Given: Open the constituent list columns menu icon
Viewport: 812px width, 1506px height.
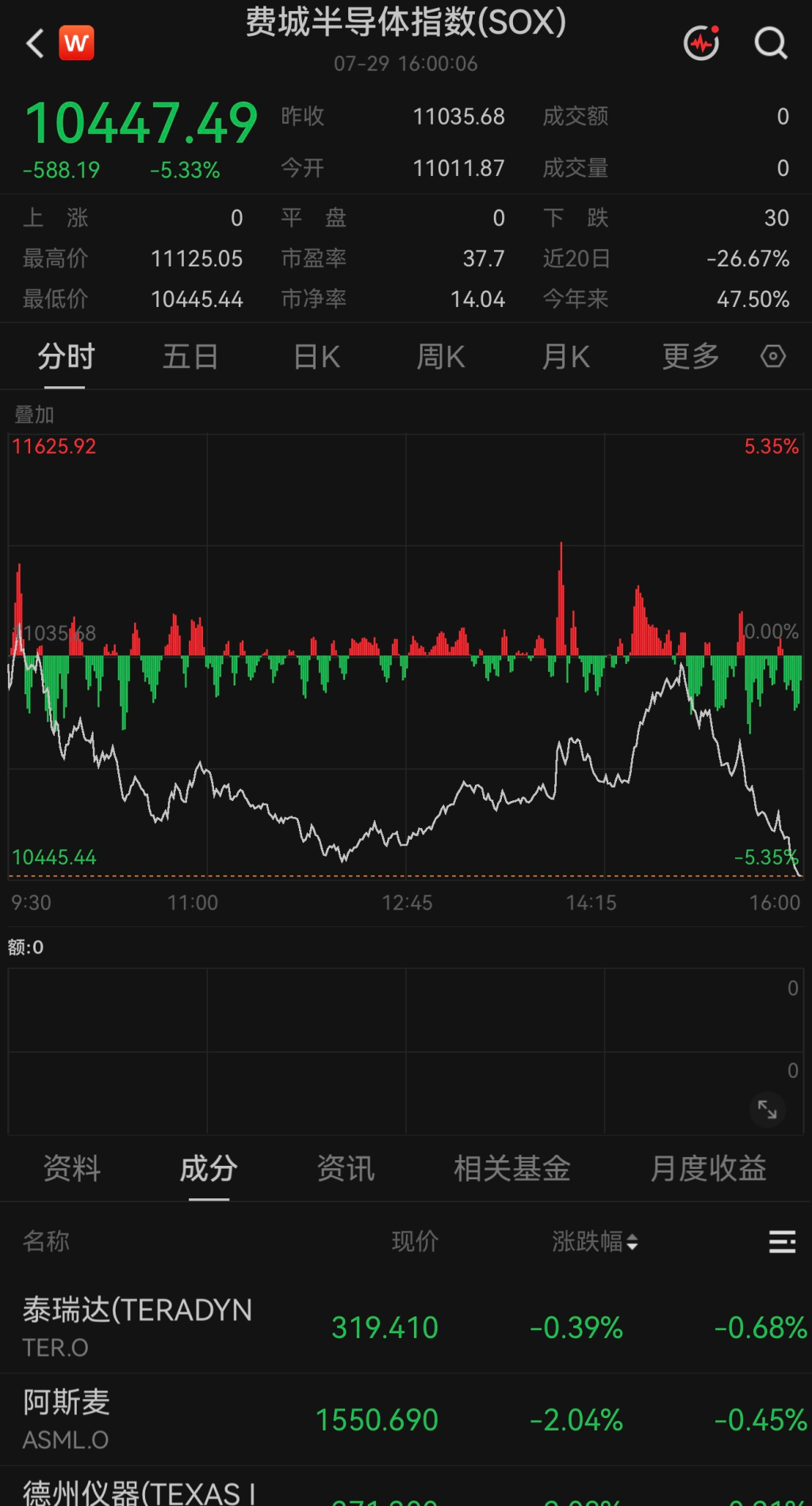Looking at the screenshot, I should point(782,1241).
